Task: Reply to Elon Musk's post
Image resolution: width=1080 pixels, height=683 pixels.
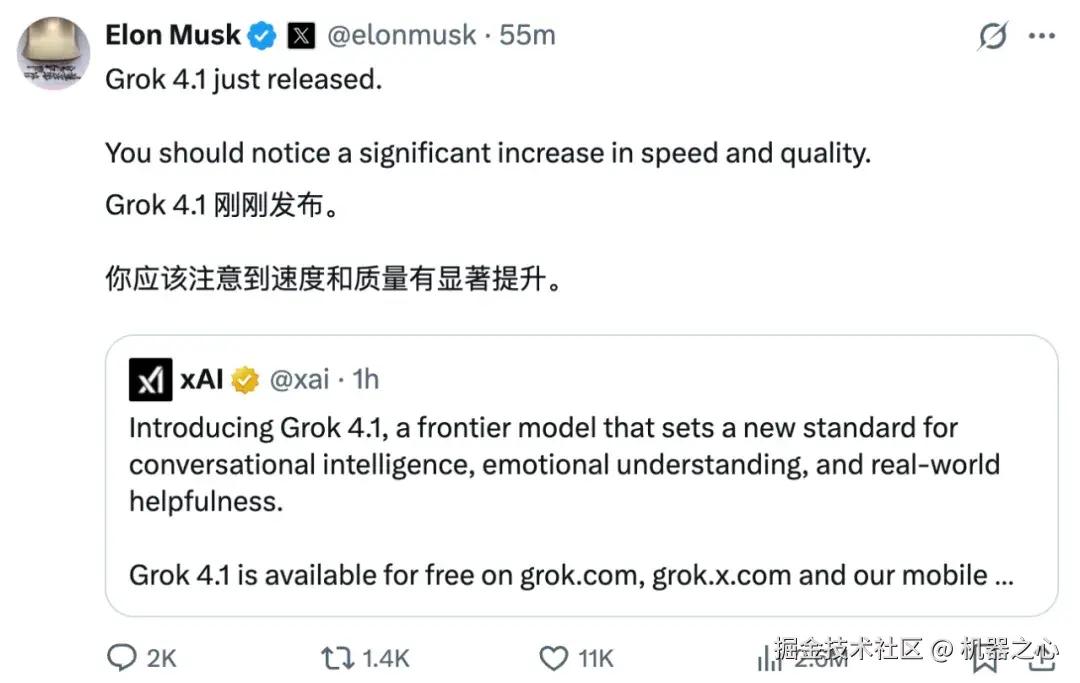Action: (x=121, y=658)
